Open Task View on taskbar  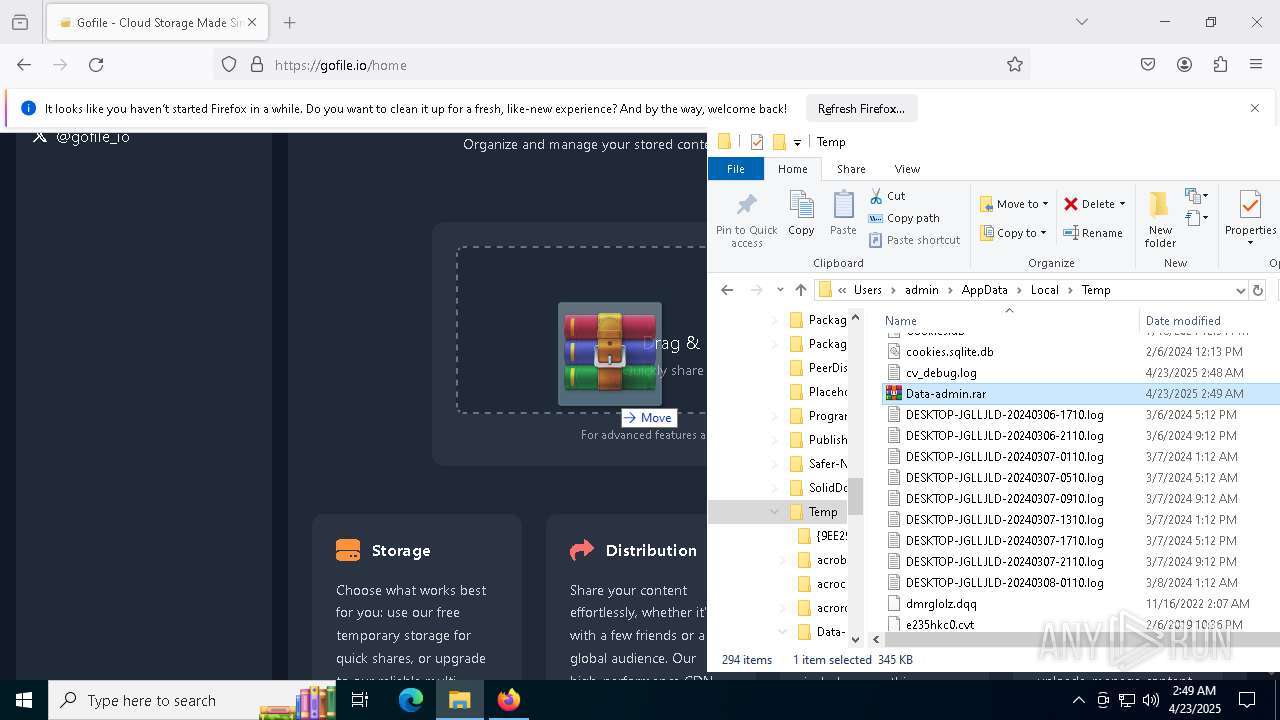(x=360, y=700)
